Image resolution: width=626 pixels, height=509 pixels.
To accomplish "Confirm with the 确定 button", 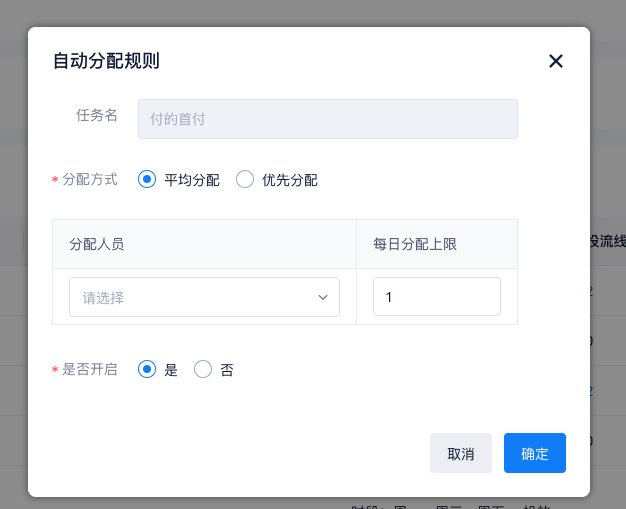I will point(535,453).
